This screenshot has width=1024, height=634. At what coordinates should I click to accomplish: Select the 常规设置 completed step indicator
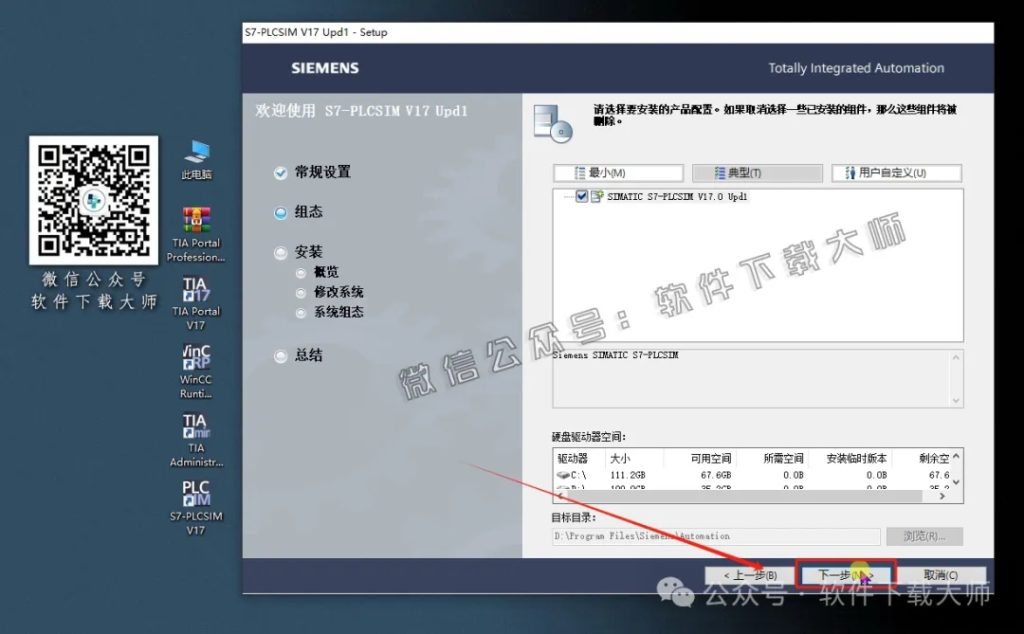(281, 172)
